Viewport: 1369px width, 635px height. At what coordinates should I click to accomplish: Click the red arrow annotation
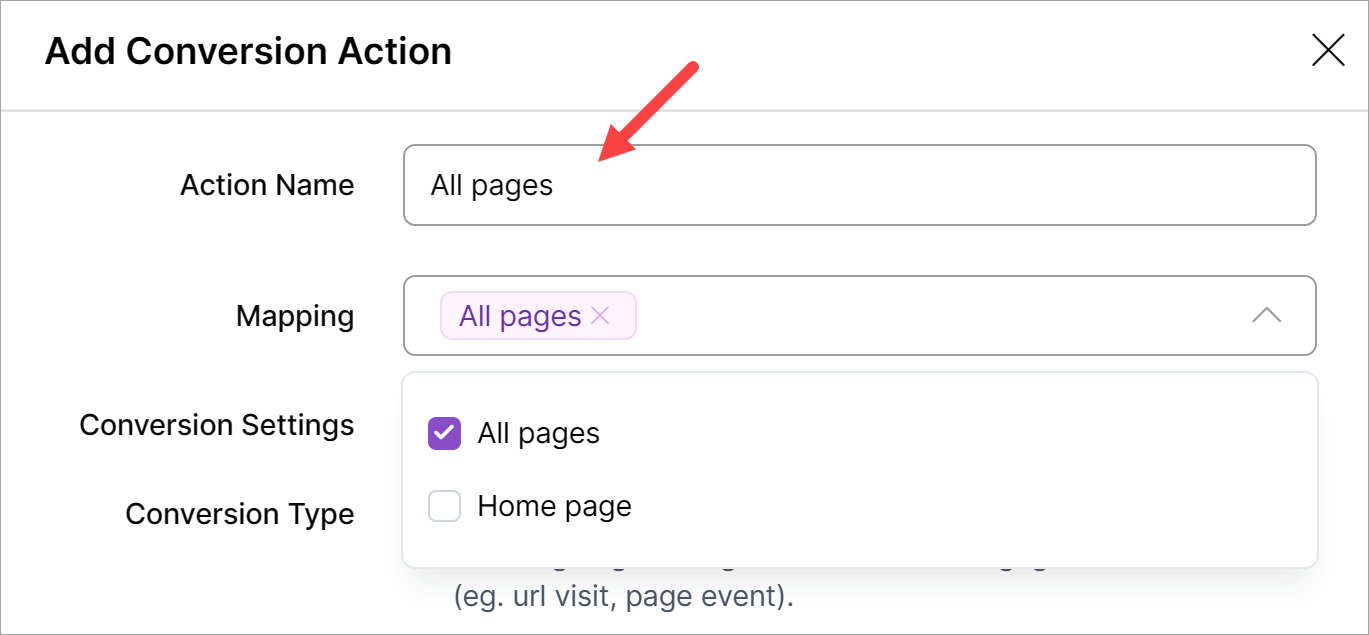[x=648, y=110]
